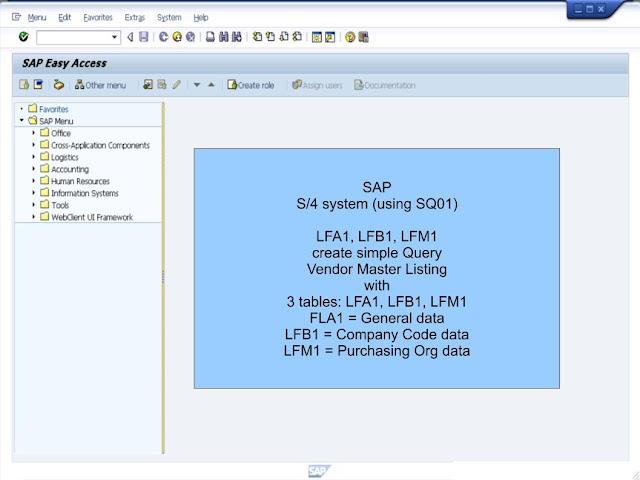The height and width of the screenshot is (480, 640).
Task: Click the SAP Business Workplace icon
Action: [59, 84]
